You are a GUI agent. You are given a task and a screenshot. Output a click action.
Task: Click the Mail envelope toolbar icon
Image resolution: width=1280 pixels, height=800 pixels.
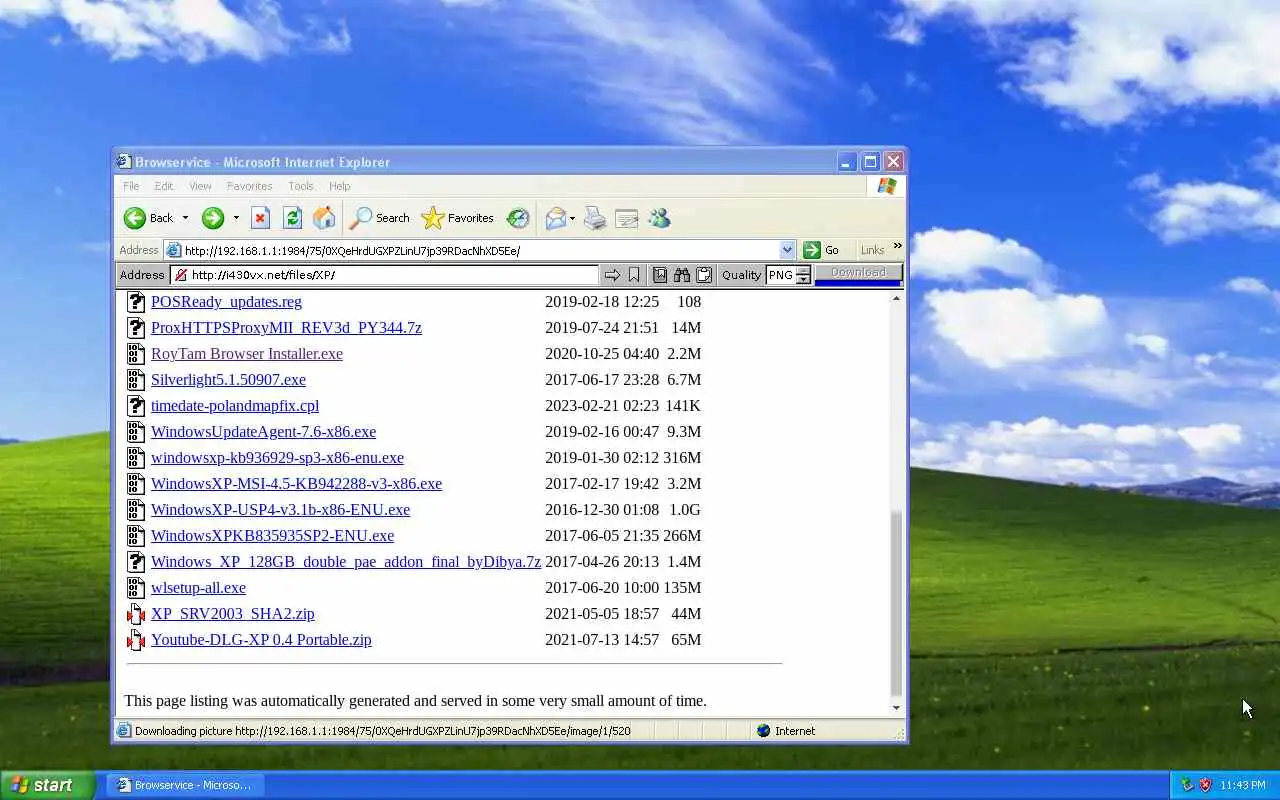[556, 218]
